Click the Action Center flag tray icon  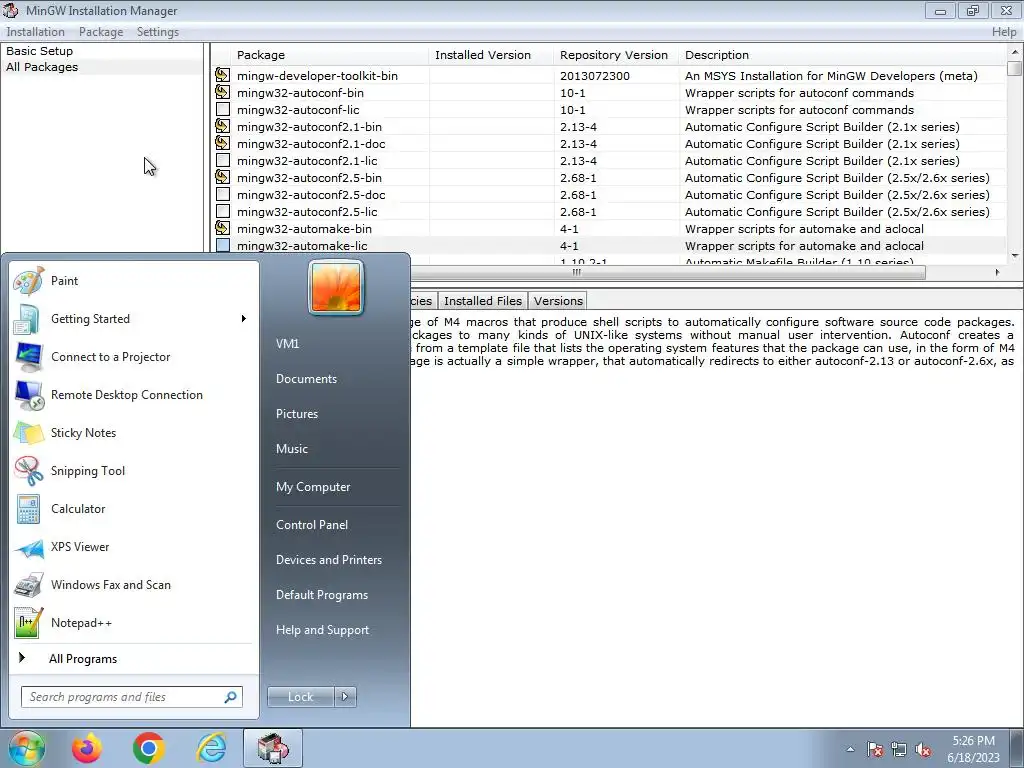(x=875, y=750)
